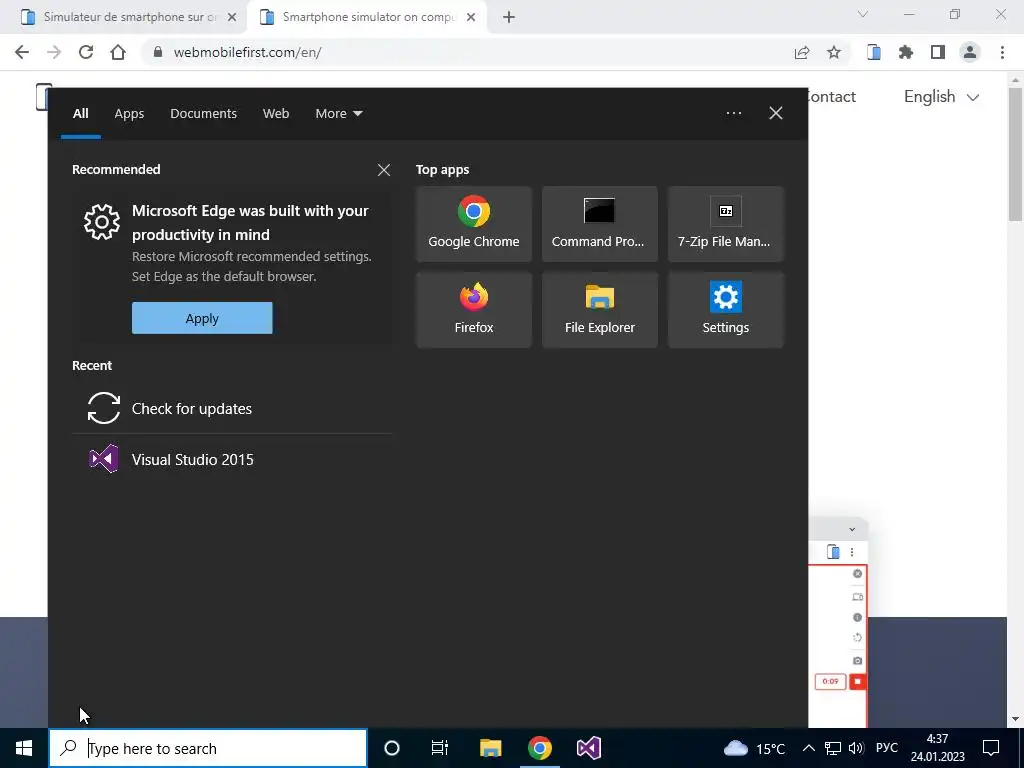Viewport: 1024px width, 768px height.
Task: Open Cortana circle on taskbar
Action: point(392,748)
